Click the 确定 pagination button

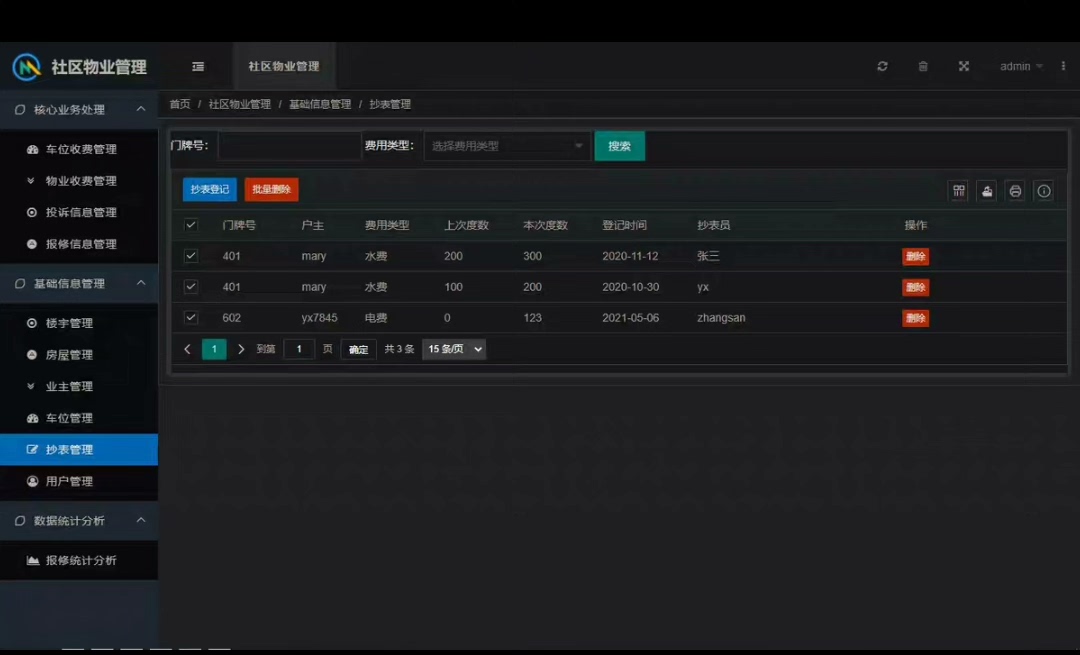(358, 349)
